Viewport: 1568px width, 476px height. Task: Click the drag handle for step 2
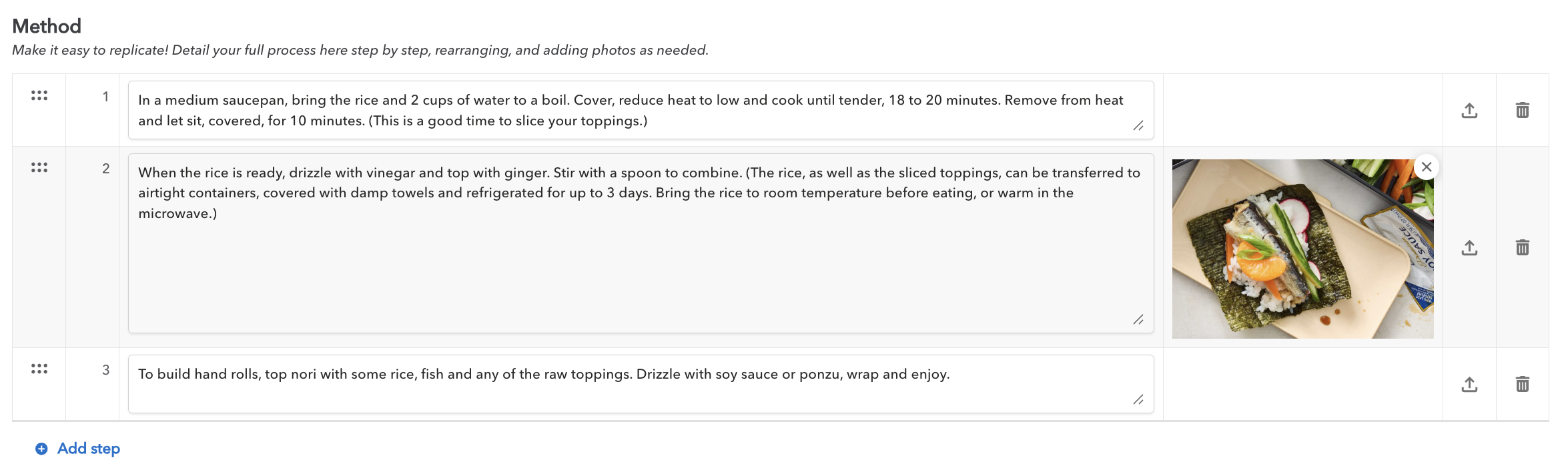39,169
